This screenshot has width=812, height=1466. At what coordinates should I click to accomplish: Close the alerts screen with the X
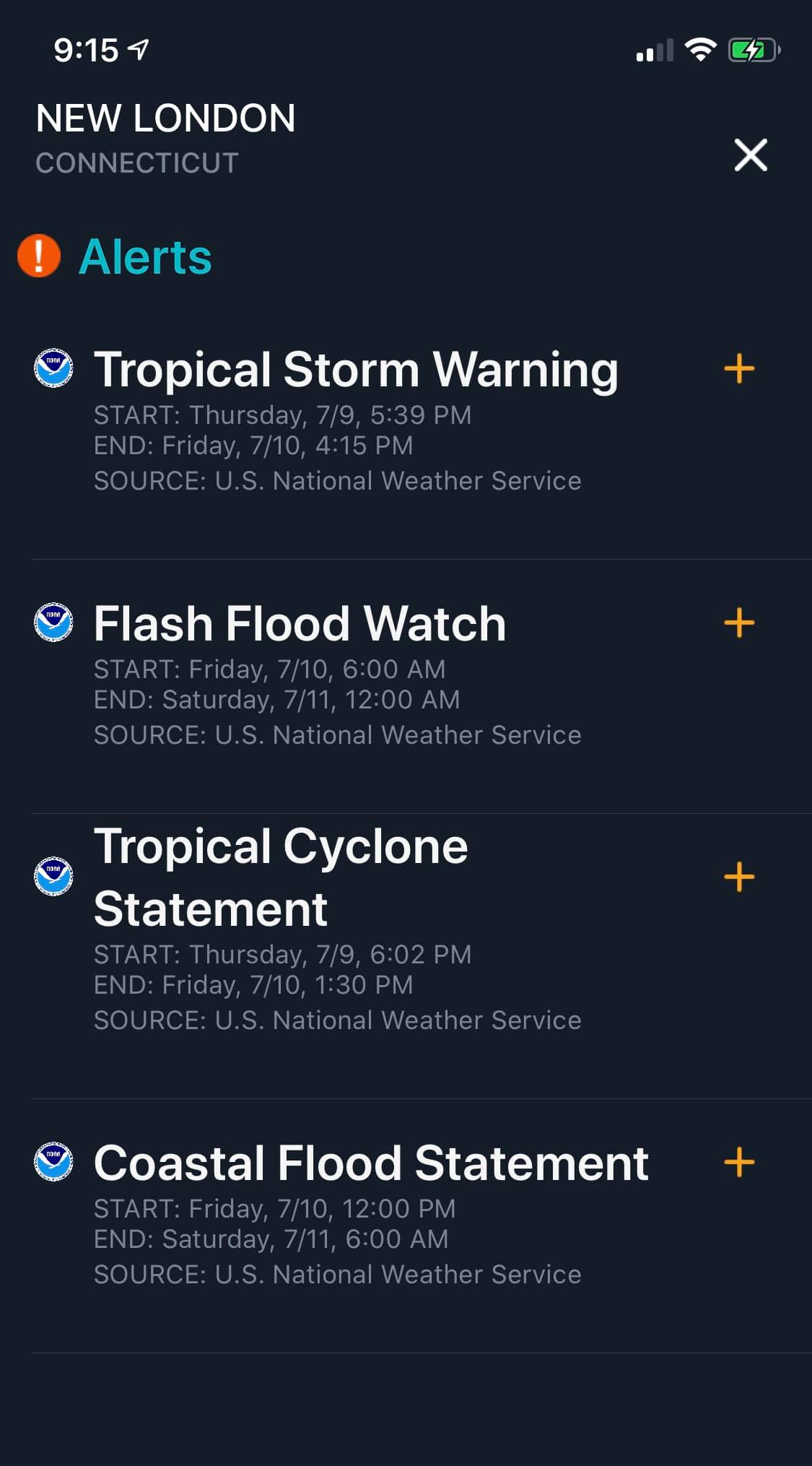[751, 155]
